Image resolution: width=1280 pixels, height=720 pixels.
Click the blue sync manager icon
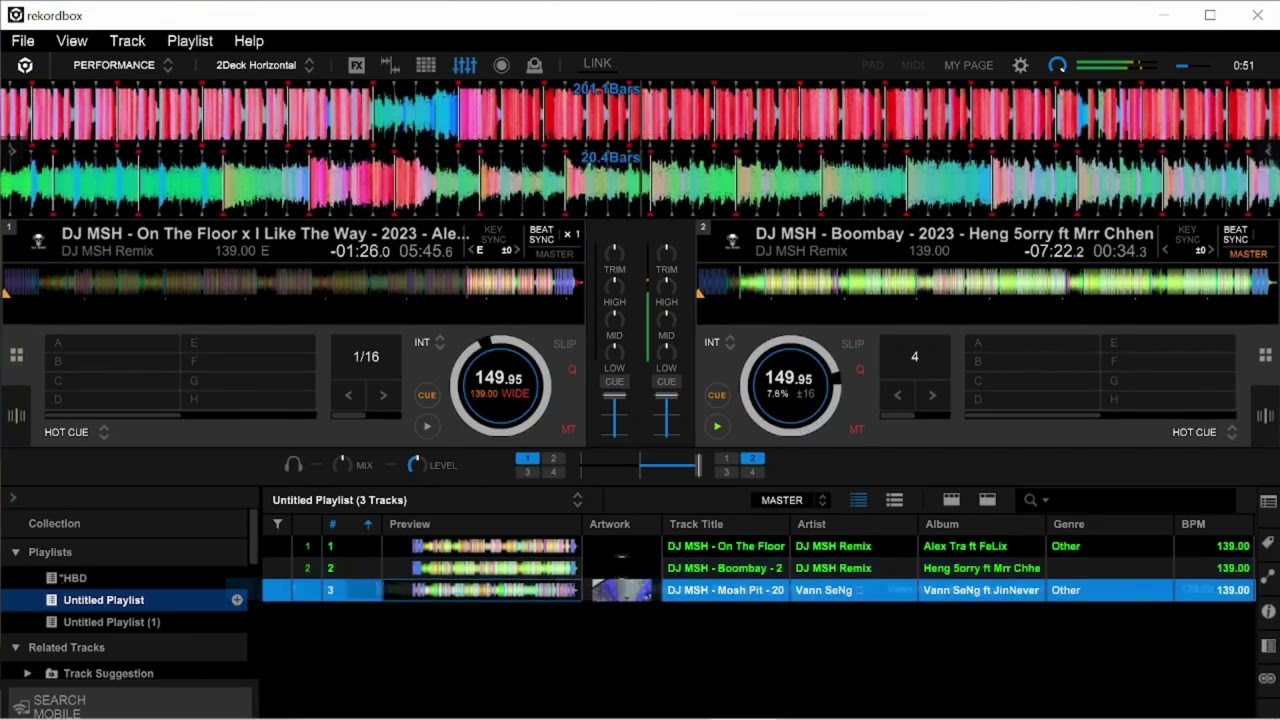pyautogui.click(x=1057, y=65)
